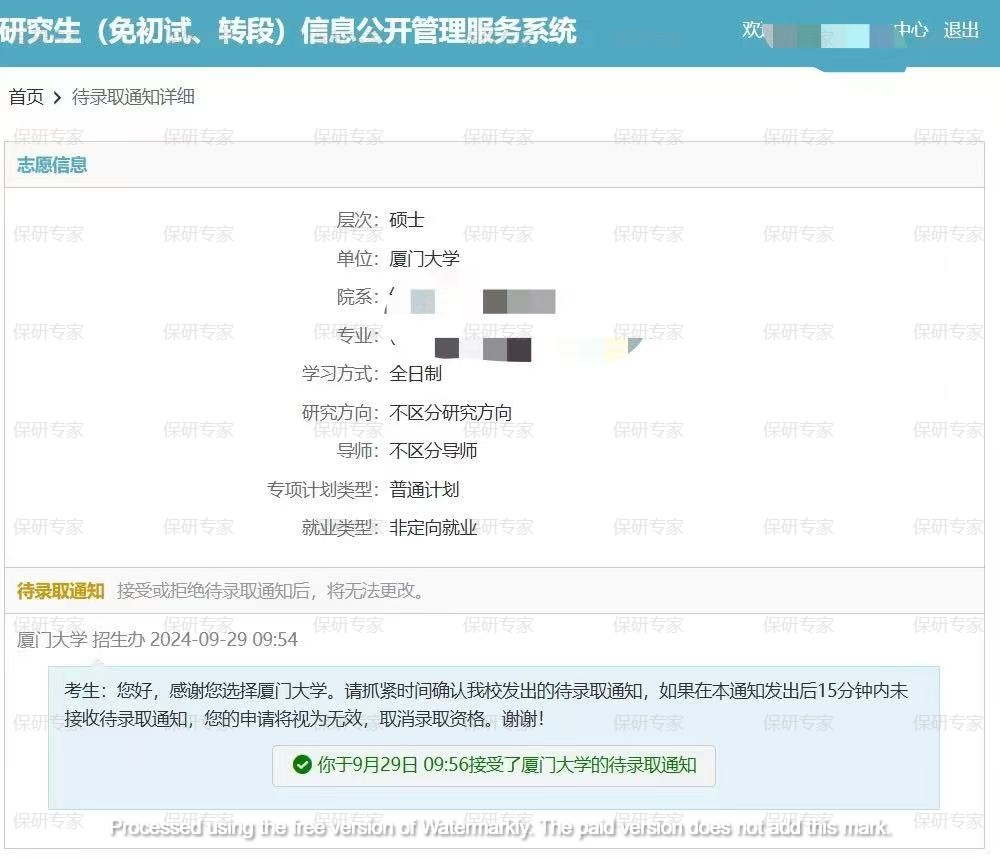Navigate to 首页 via the breadcrumb
Viewport: 1000px width, 859px height.
[x=23, y=97]
